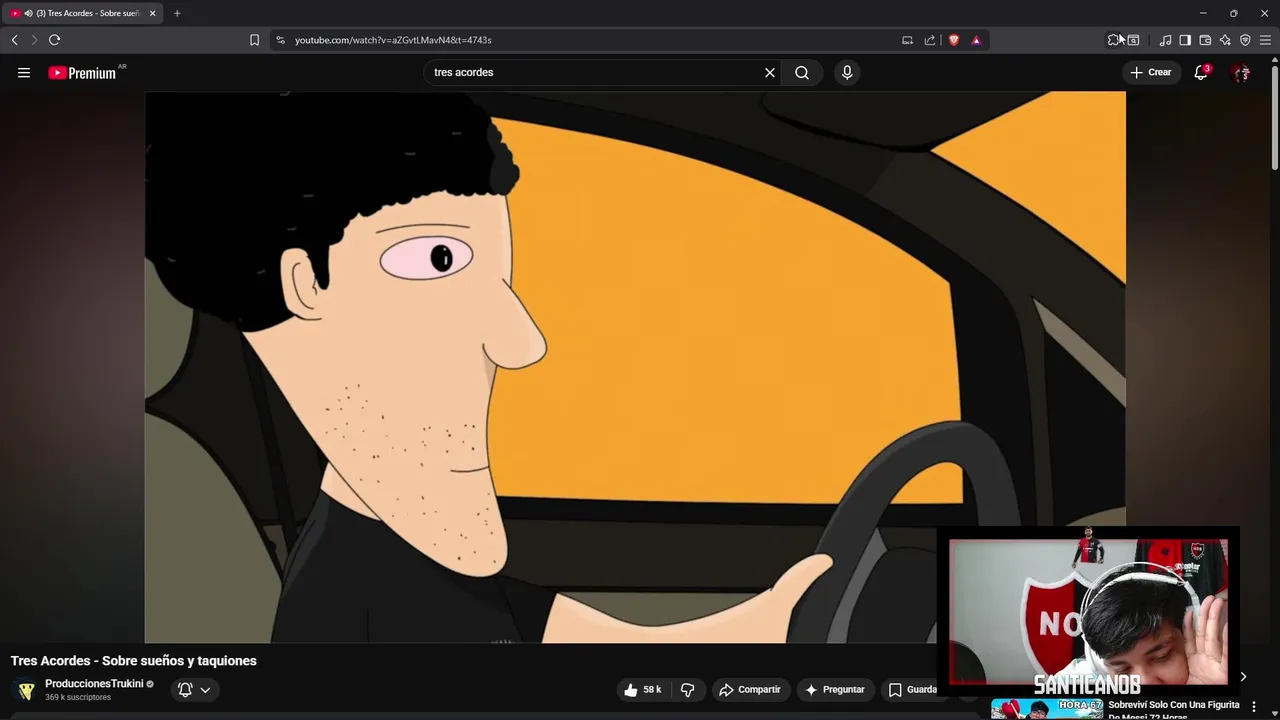Open the browser main menu
This screenshot has height=720, width=1280.
1265,40
